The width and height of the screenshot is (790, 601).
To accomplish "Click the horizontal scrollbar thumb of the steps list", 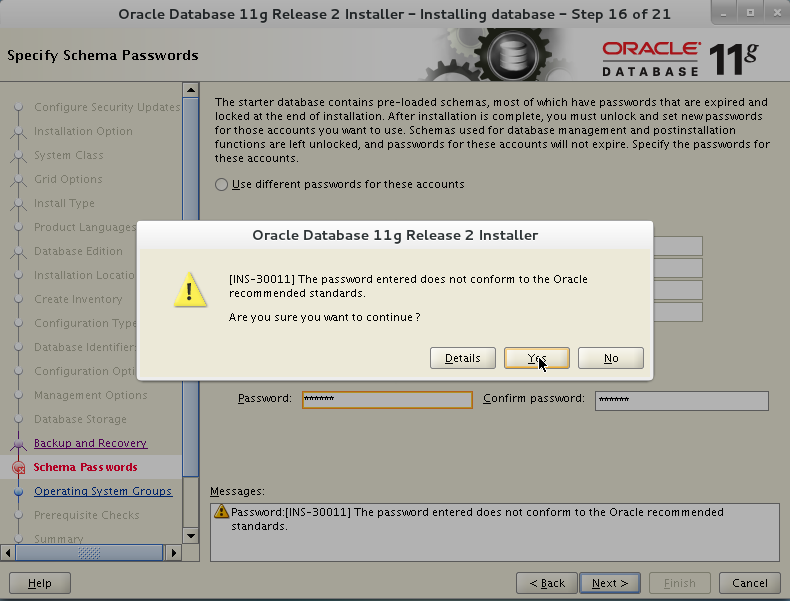I will point(89,553).
